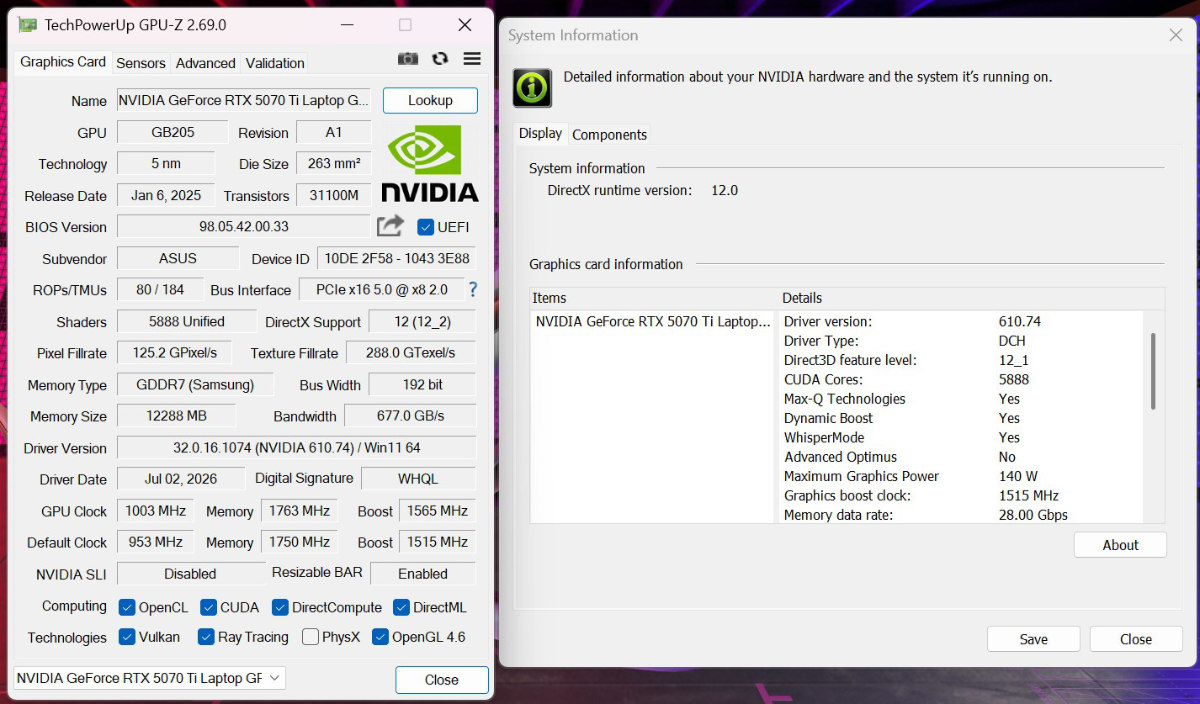1200x704 pixels.
Task: Switch to the Graphics Card tab
Action: point(62,62)
